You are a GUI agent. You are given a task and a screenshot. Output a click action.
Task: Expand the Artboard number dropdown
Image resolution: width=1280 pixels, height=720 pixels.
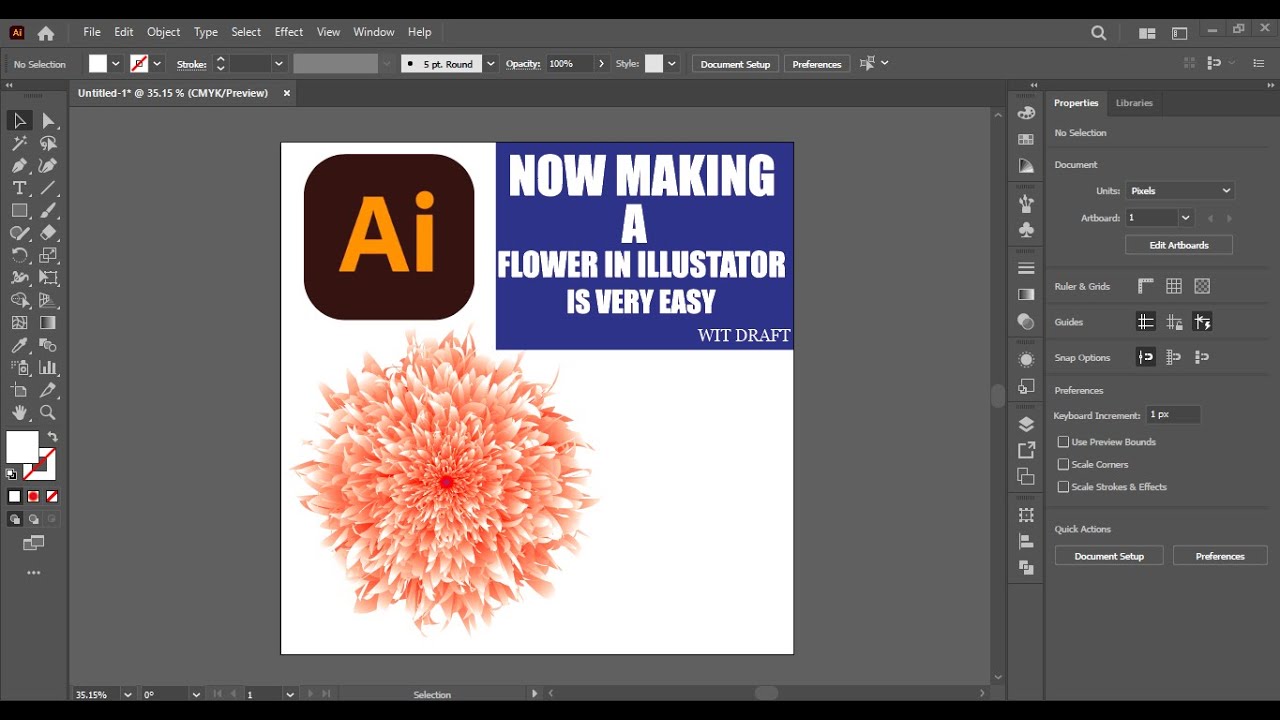(1186, 218)
